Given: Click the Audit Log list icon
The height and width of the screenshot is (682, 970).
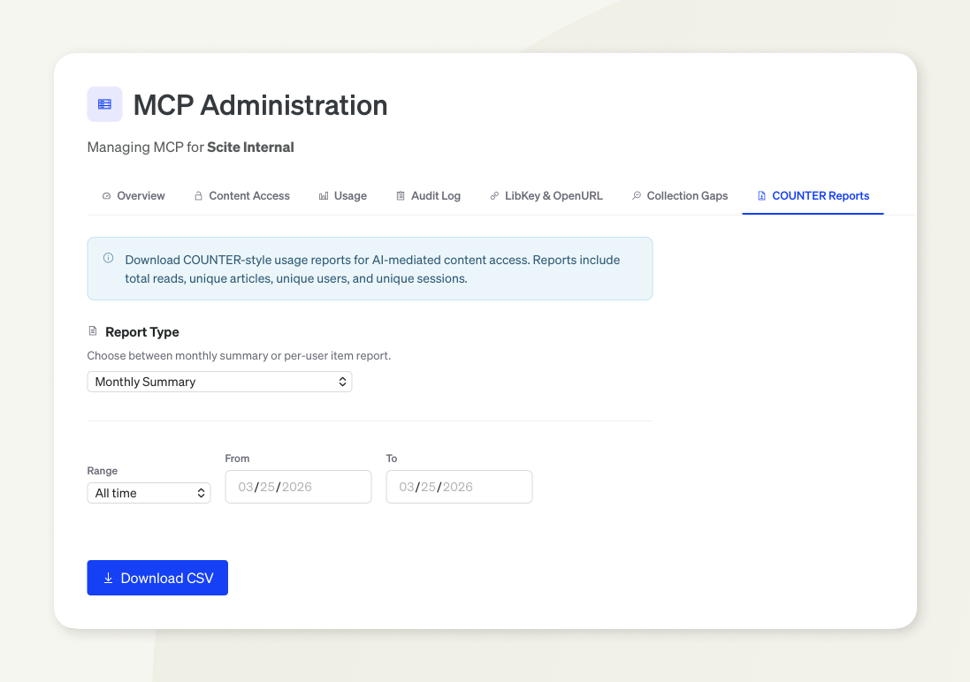Looking at the screenshot, I should 400,196.
